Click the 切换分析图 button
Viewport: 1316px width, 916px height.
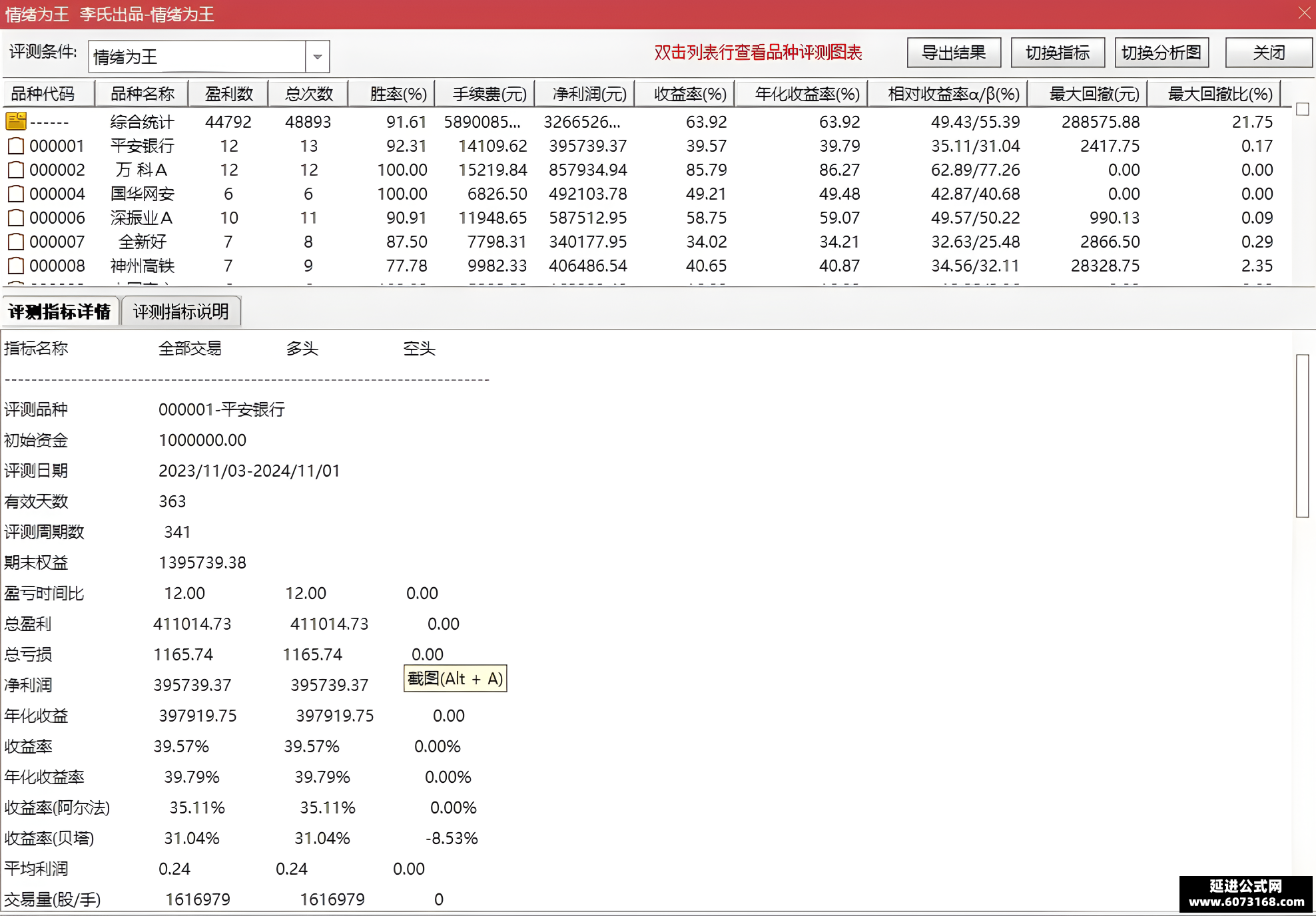tap(1161, 53)
